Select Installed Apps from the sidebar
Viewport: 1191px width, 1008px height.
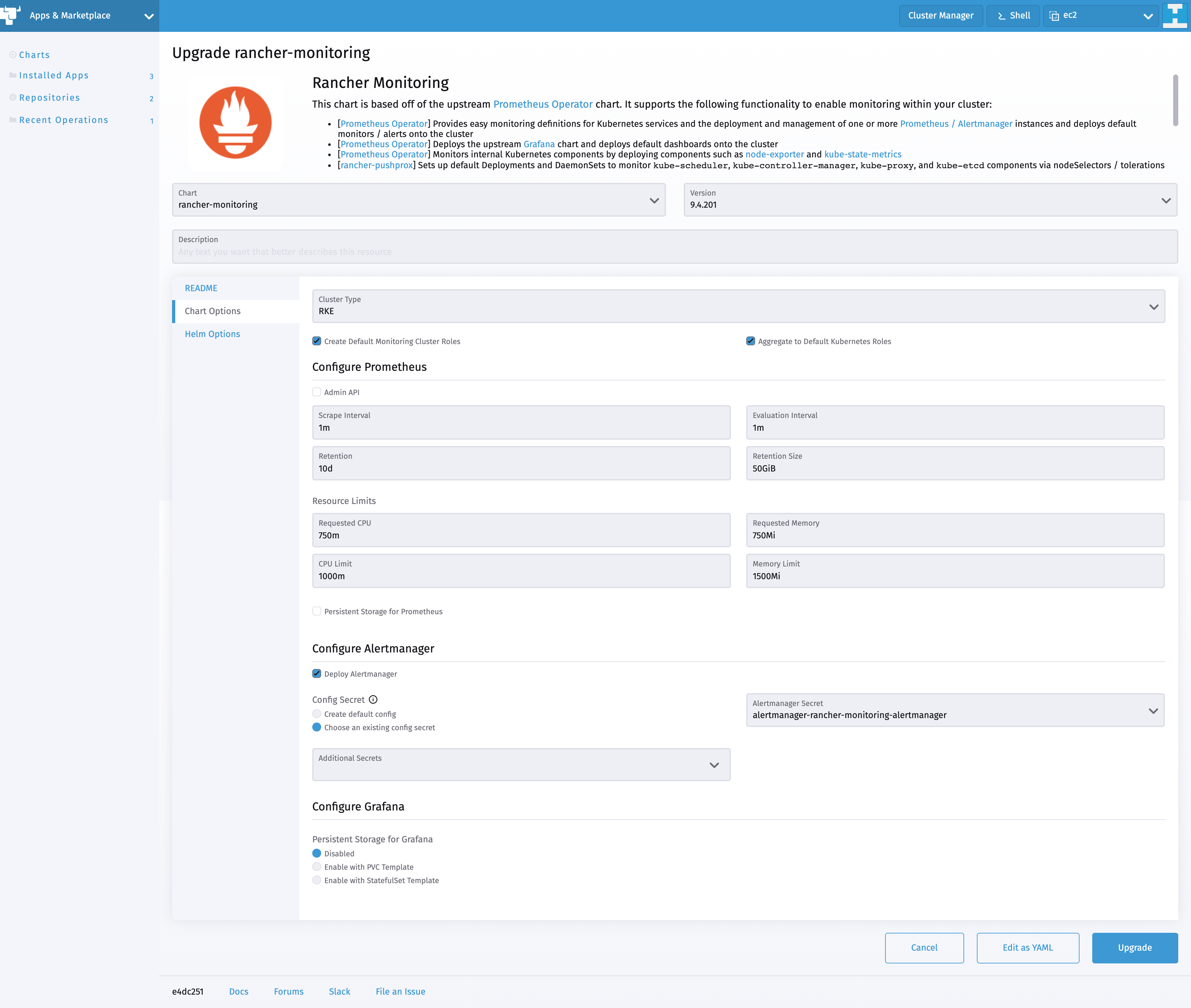point(54,75)
